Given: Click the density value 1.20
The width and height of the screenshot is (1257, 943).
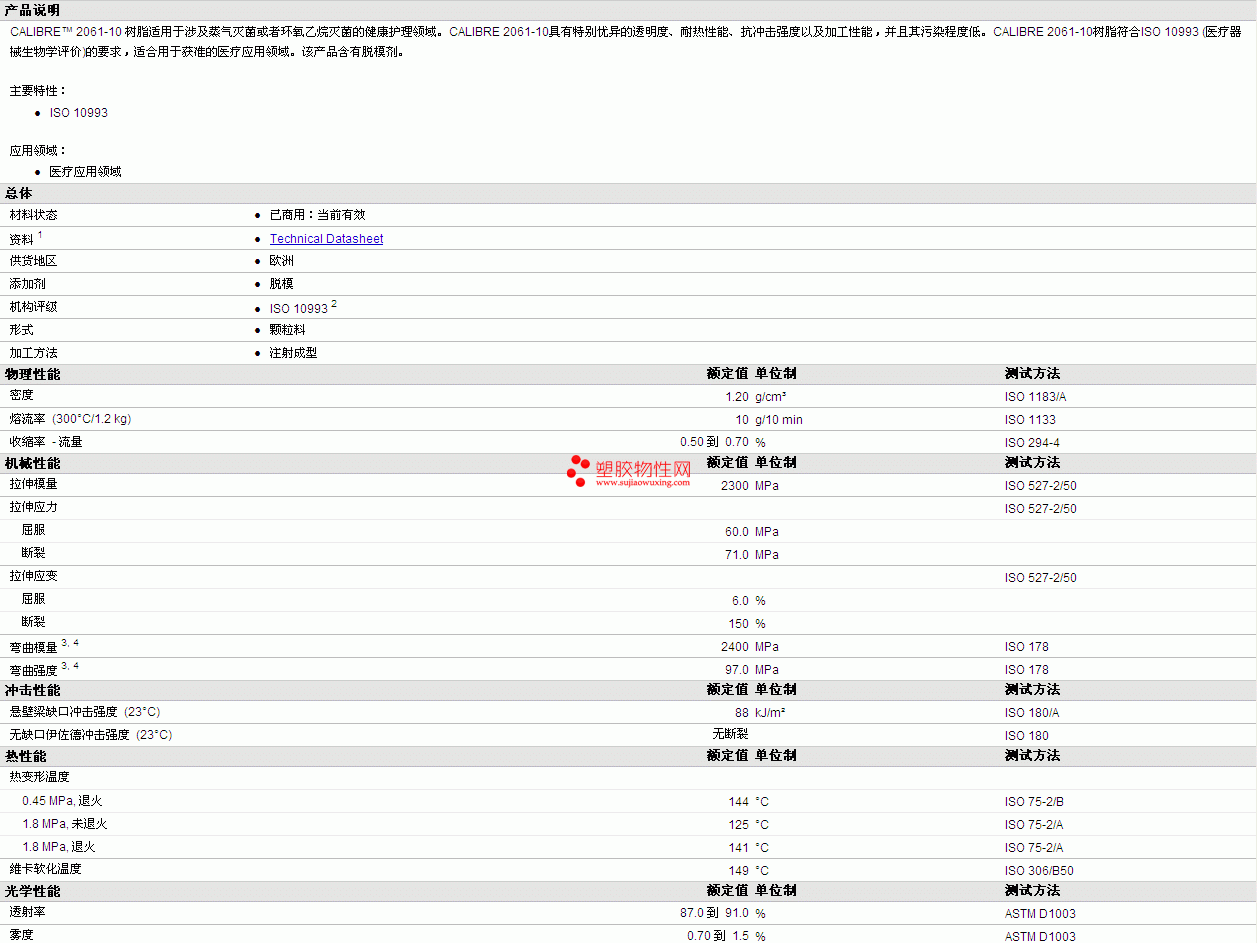Looking at the screenshot, I should 737,397.
